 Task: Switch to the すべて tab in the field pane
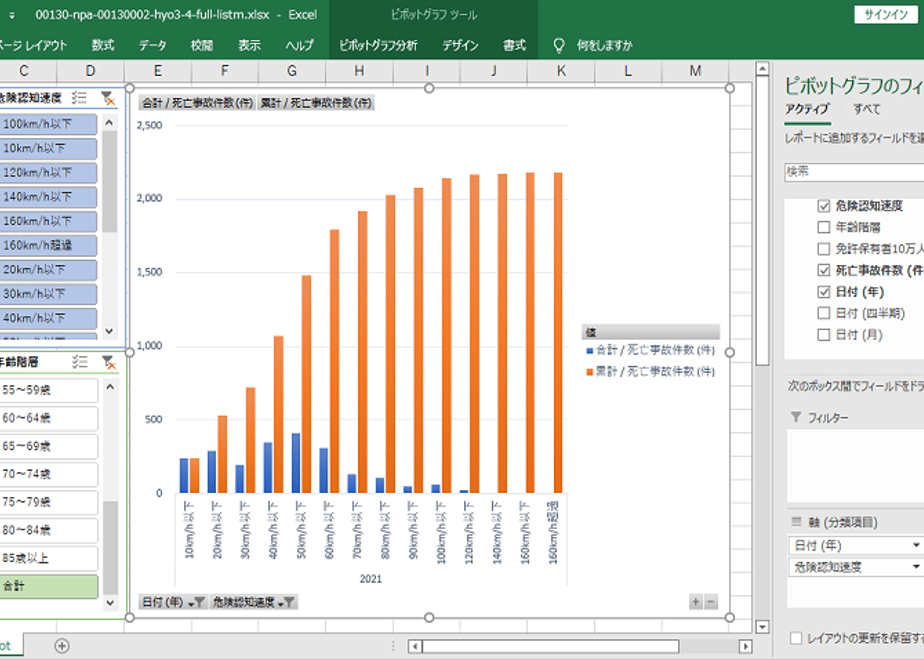pyautogui.click(x=867, y=109)
